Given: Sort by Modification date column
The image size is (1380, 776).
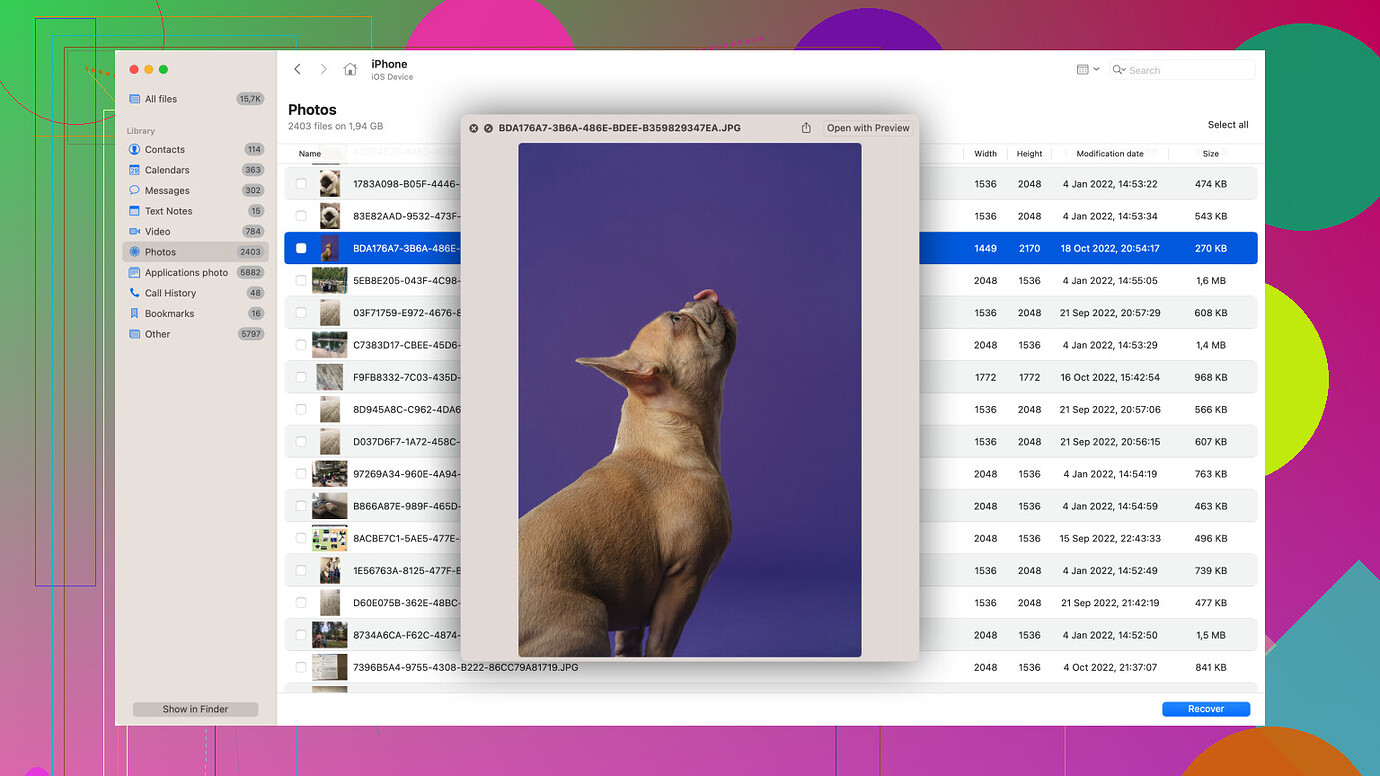Looking at the screenshot, I should coord(1110,154).
